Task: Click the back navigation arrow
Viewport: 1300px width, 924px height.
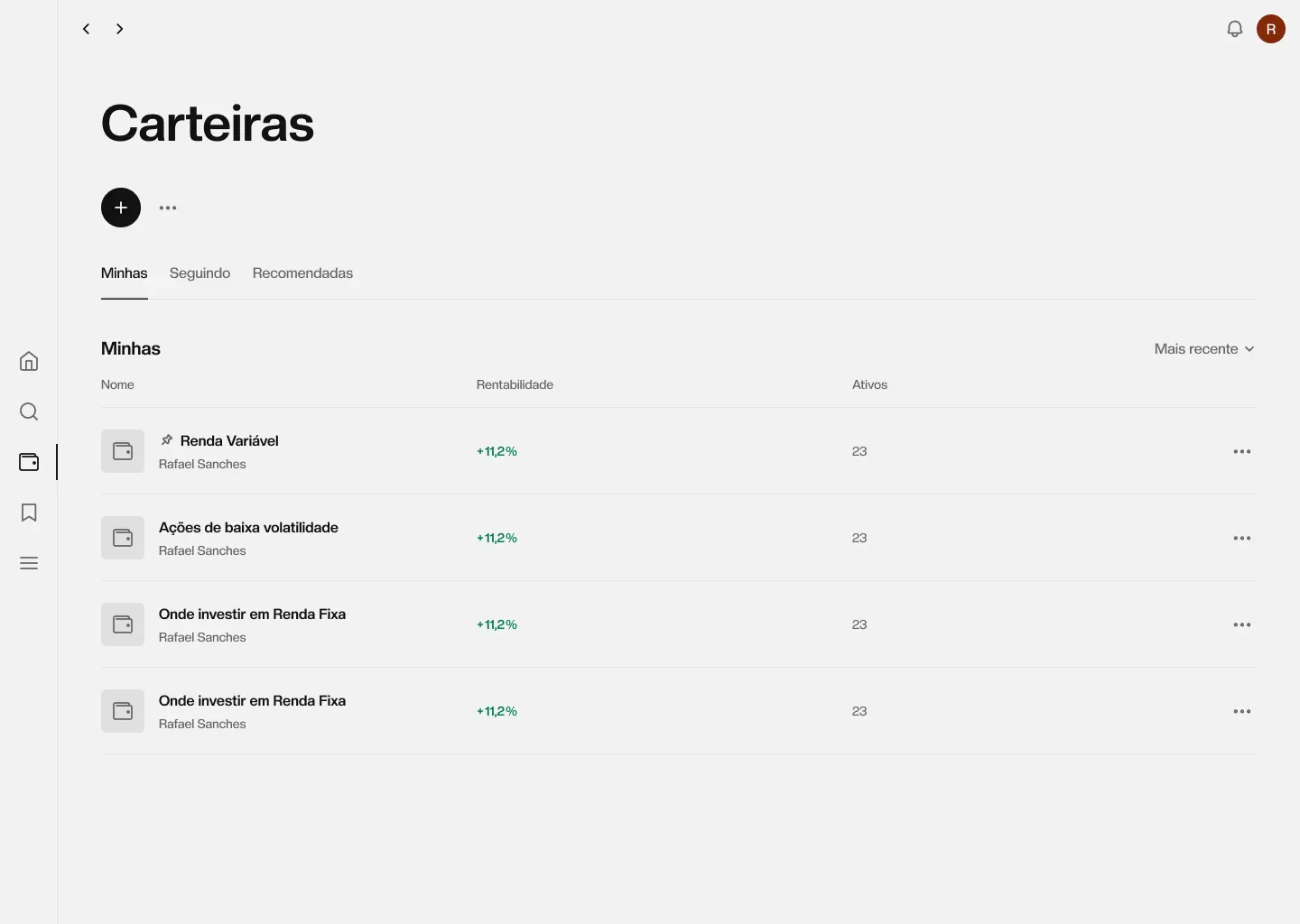Action: pyautogui.click(x=87, y=29)
